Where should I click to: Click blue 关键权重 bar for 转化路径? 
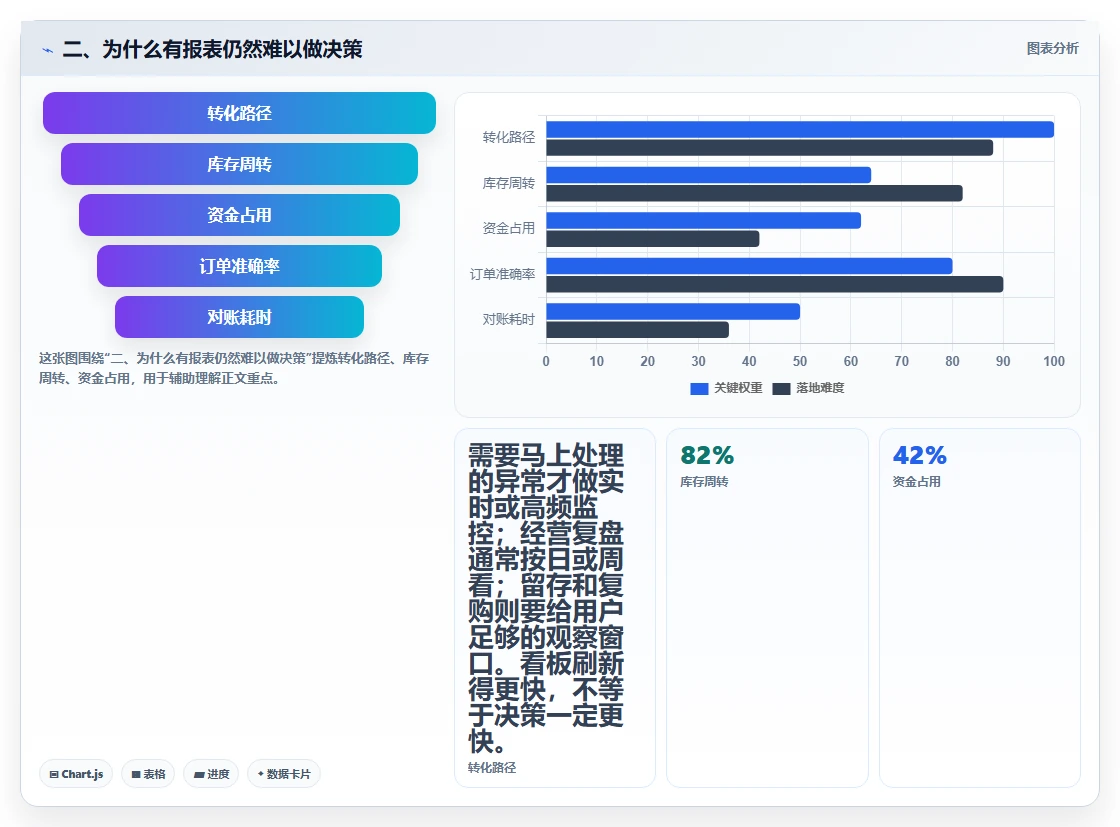pos(800,129)
